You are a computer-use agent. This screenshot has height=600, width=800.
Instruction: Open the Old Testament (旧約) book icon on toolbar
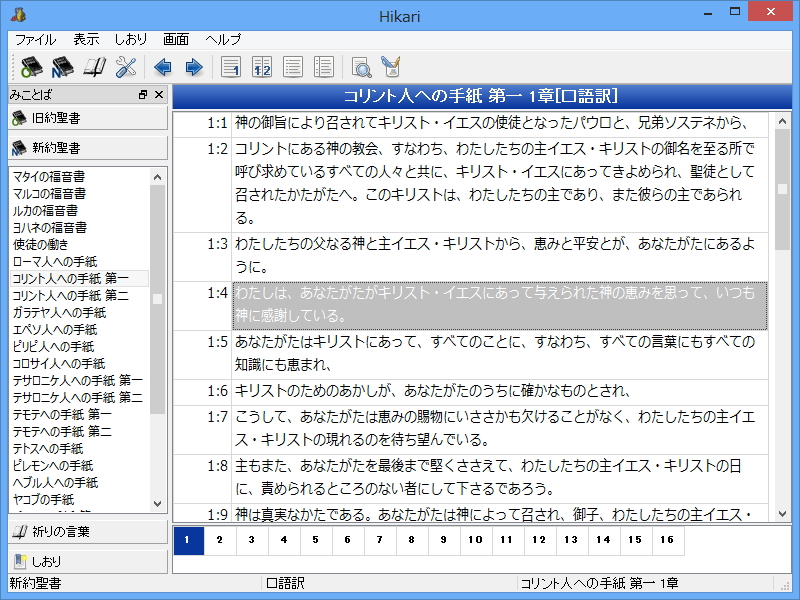[30, 65]
